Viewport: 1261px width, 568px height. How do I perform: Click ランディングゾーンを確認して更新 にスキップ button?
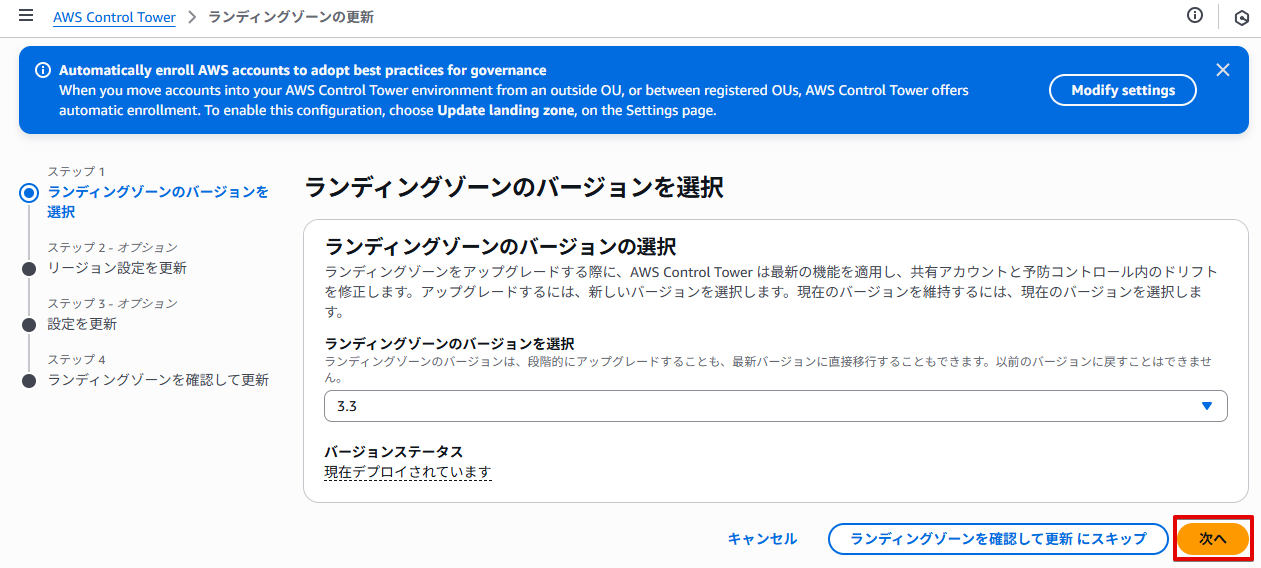997,539
